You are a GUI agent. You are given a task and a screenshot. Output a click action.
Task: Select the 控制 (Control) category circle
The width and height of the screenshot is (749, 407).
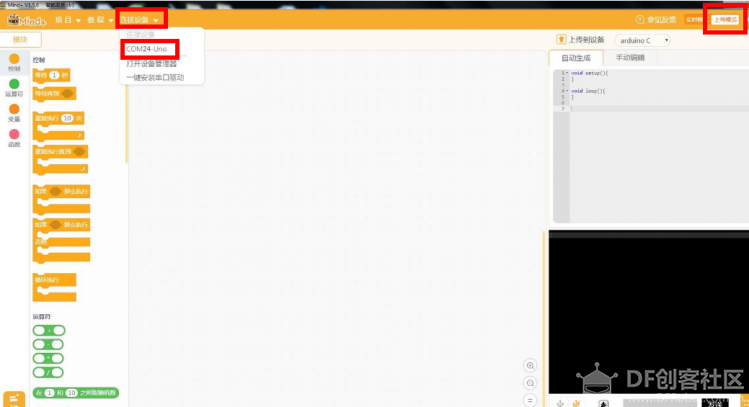(x=14, y=59)
